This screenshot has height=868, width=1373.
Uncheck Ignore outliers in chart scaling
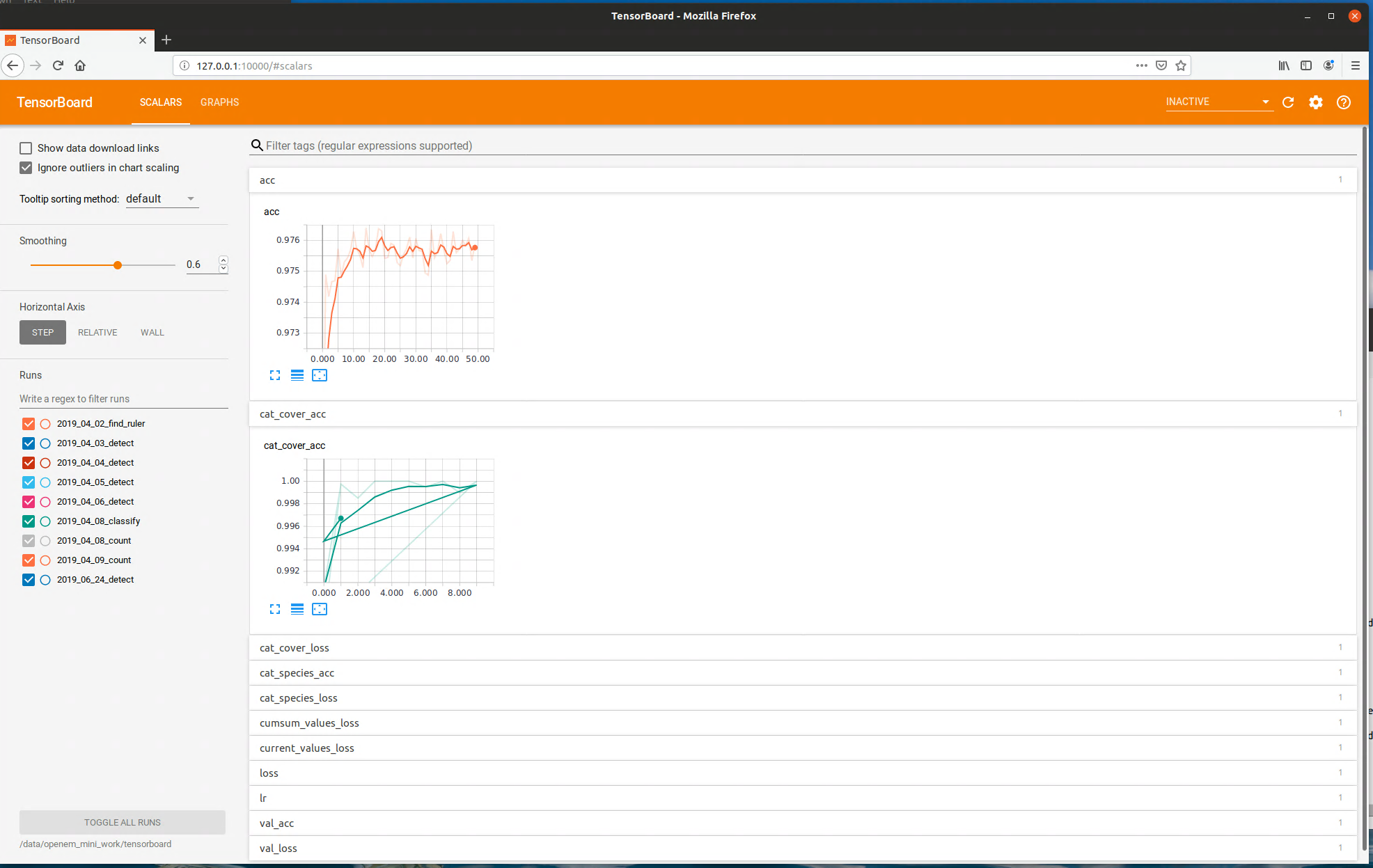tap(26, 168)
